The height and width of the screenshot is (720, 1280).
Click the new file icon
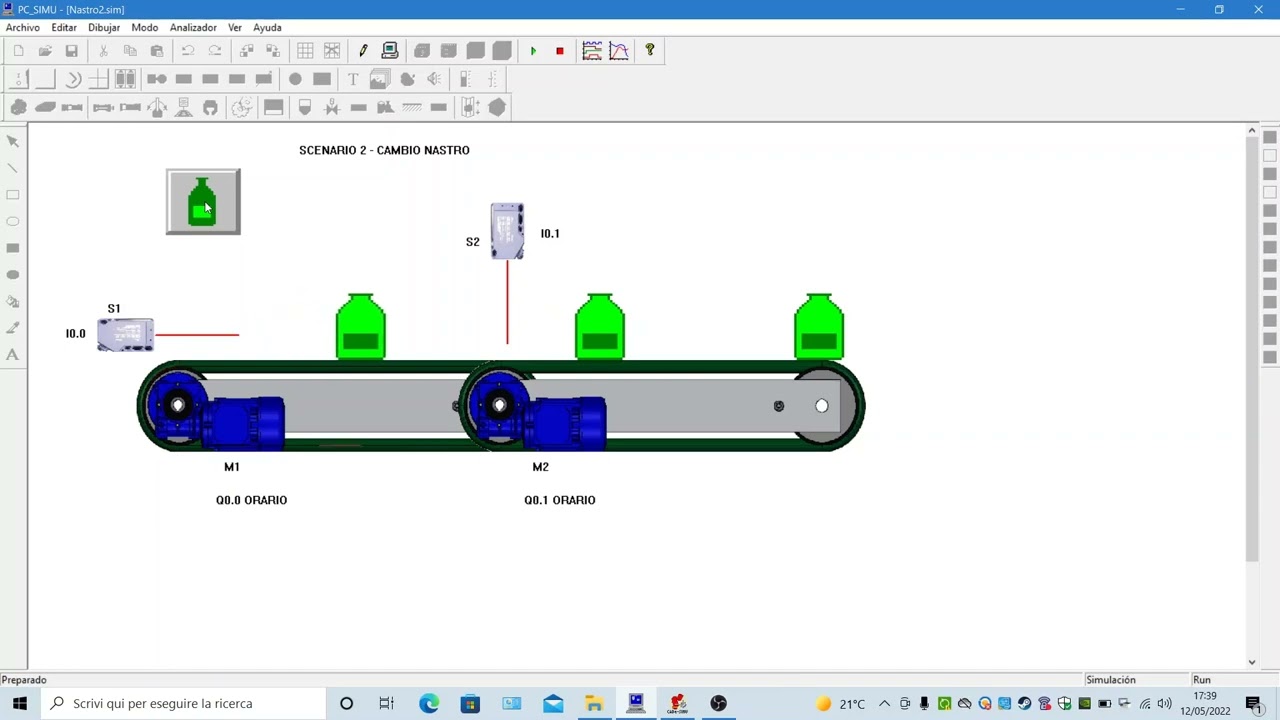pyautogui.click(x=18, y=51)
